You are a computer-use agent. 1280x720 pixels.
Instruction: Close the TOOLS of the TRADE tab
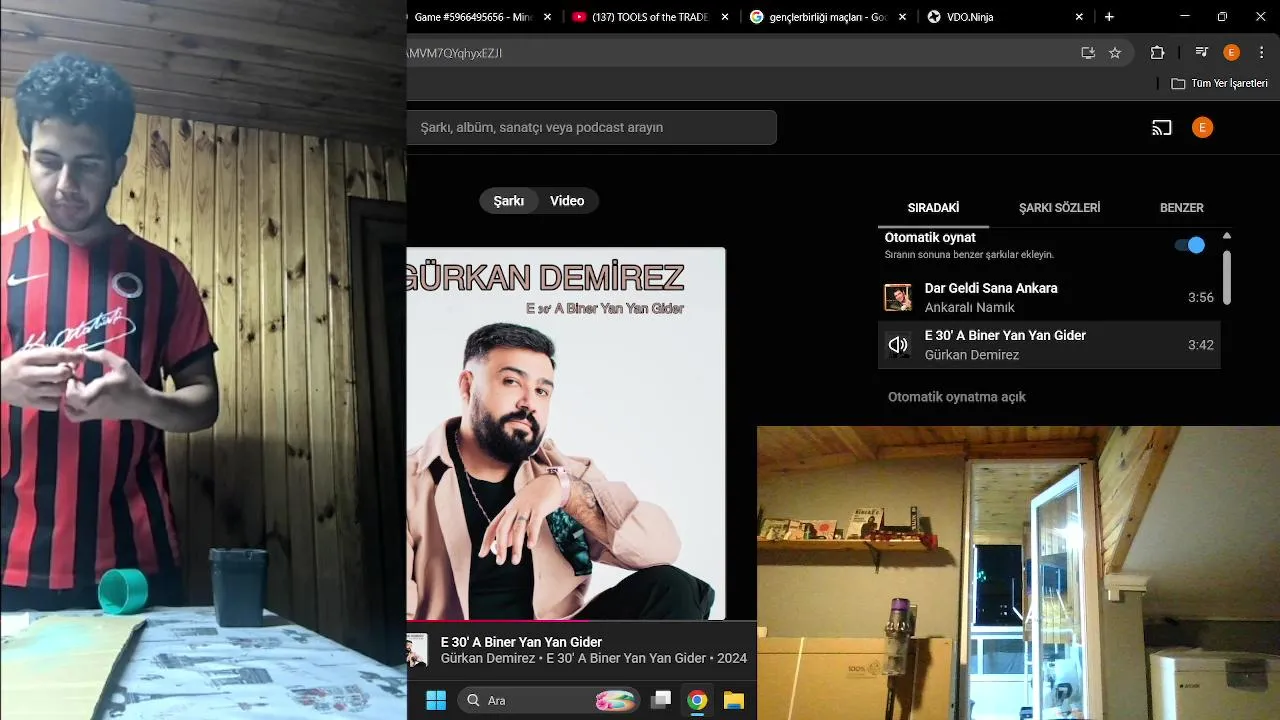724,17
